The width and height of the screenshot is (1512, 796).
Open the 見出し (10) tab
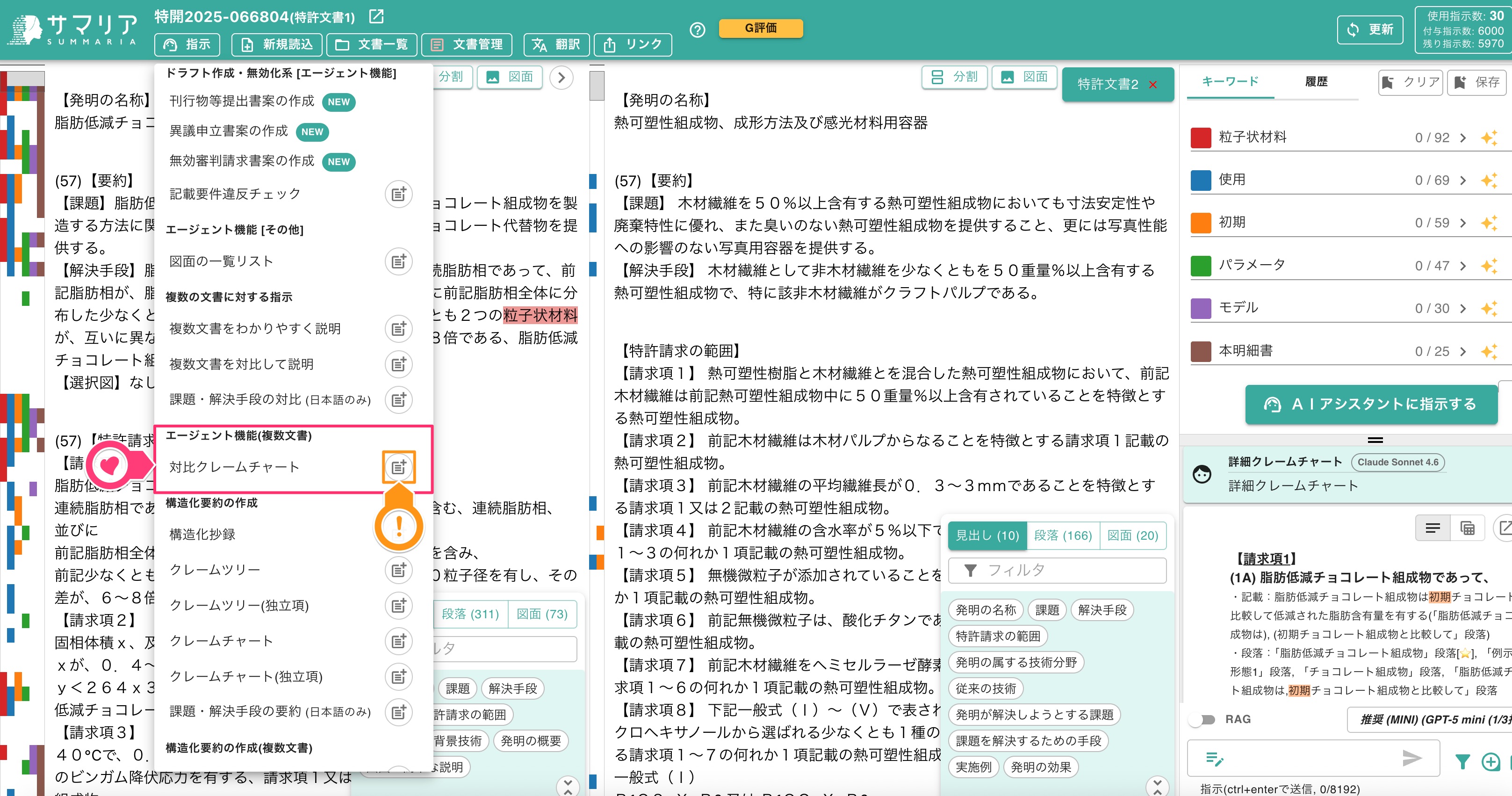[987, 535]
